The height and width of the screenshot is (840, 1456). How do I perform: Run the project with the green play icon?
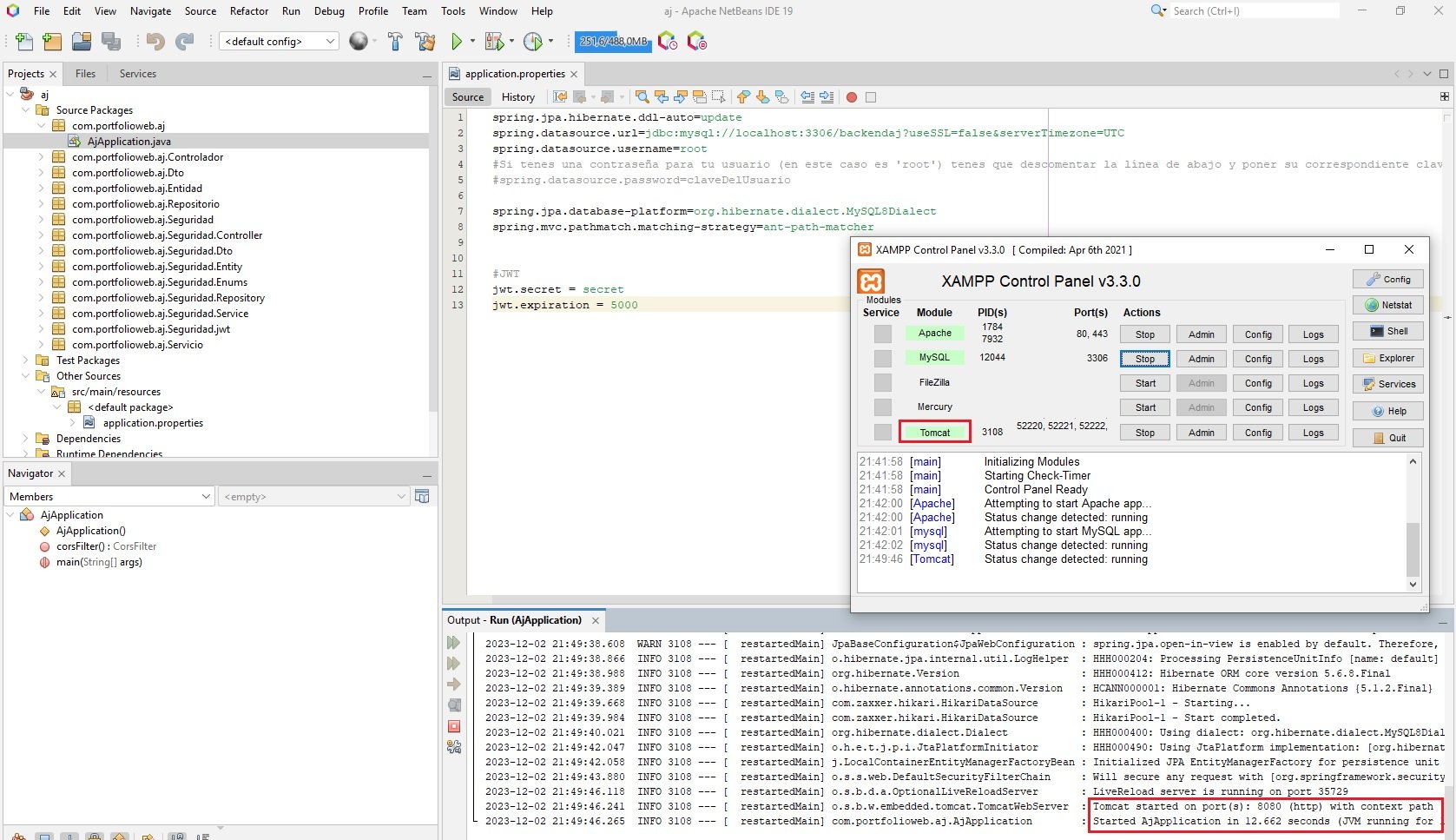pos(457,41)
